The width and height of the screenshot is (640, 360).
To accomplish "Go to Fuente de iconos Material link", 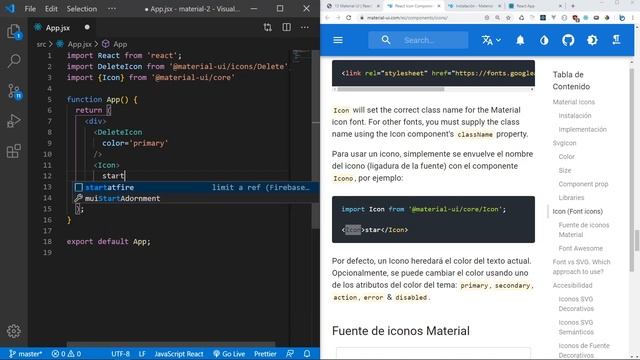I will tap(584, 230).
